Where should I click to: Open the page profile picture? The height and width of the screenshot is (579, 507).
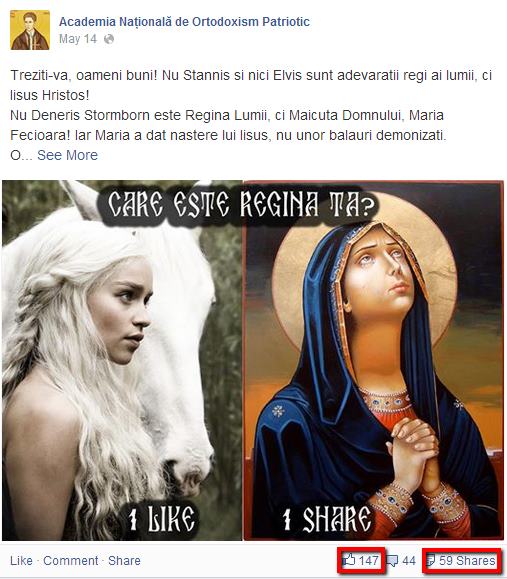click(30, 30)
